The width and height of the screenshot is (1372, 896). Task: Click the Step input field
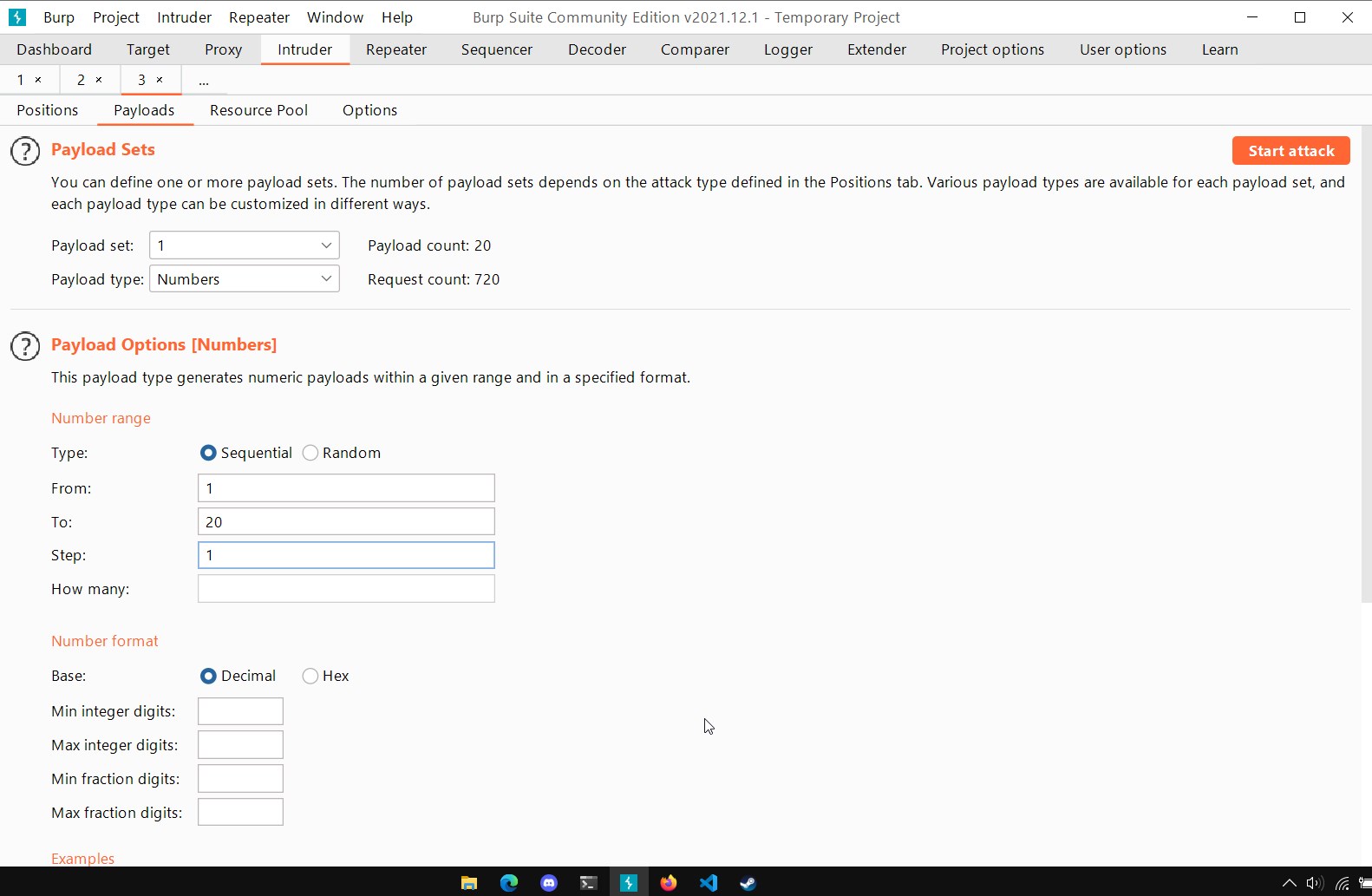point(346,555)
